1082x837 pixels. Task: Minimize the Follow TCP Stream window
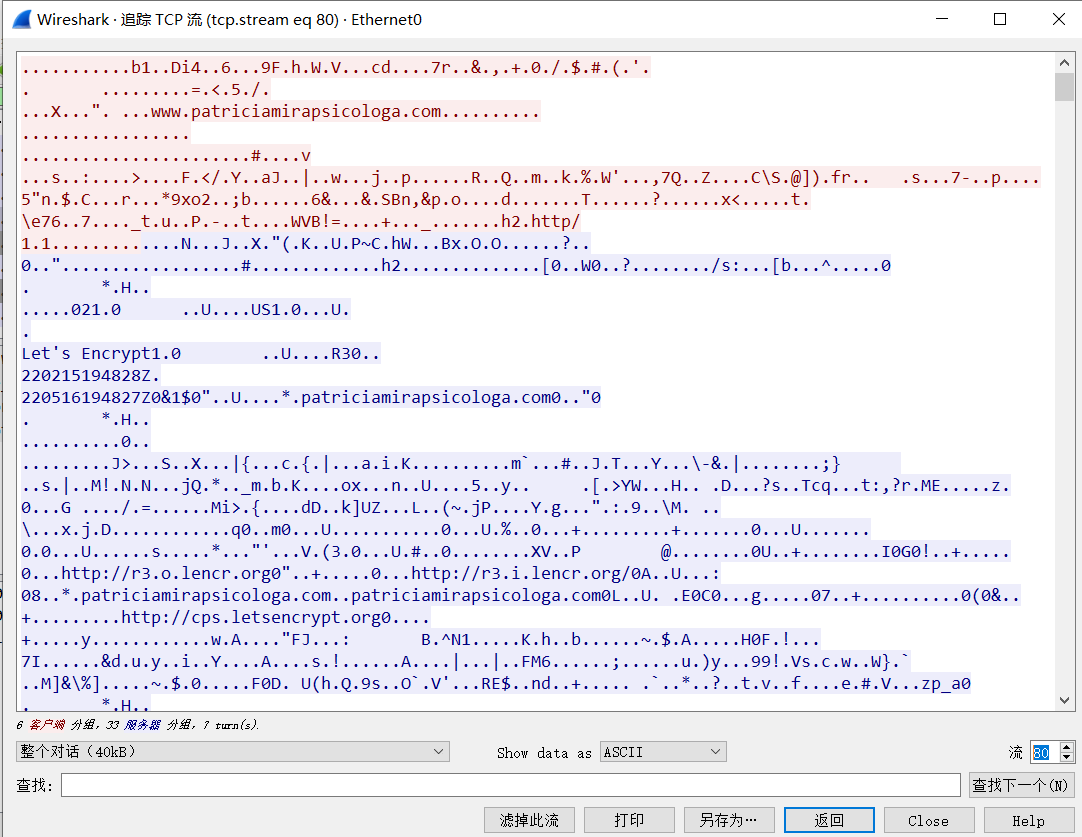pyautogui.click(x=941, y=19)
